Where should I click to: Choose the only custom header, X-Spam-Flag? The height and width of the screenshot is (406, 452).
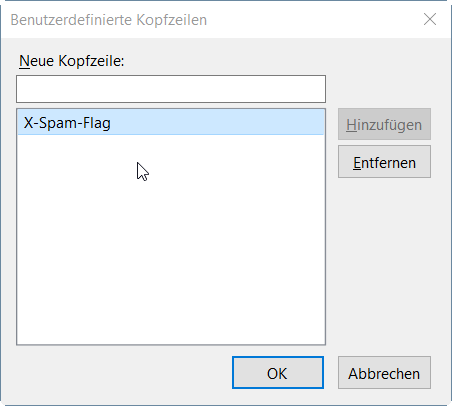pos(171,123)
